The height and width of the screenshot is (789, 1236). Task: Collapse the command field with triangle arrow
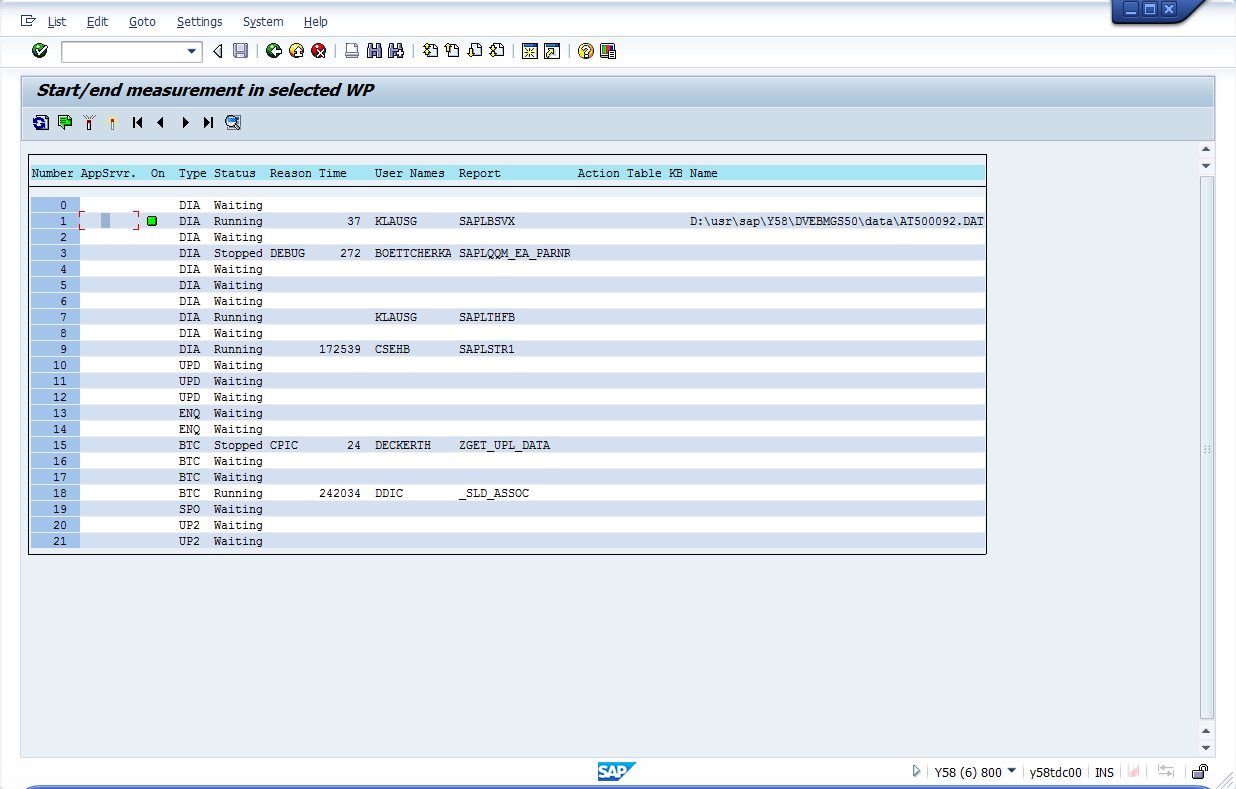(217, 51)
